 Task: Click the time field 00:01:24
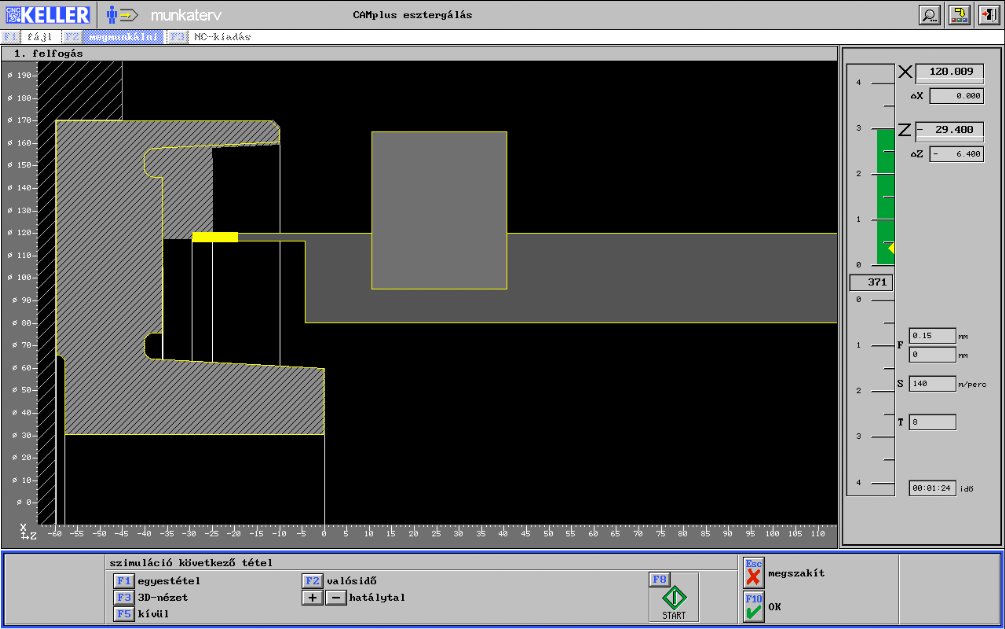tap(932, 488)
